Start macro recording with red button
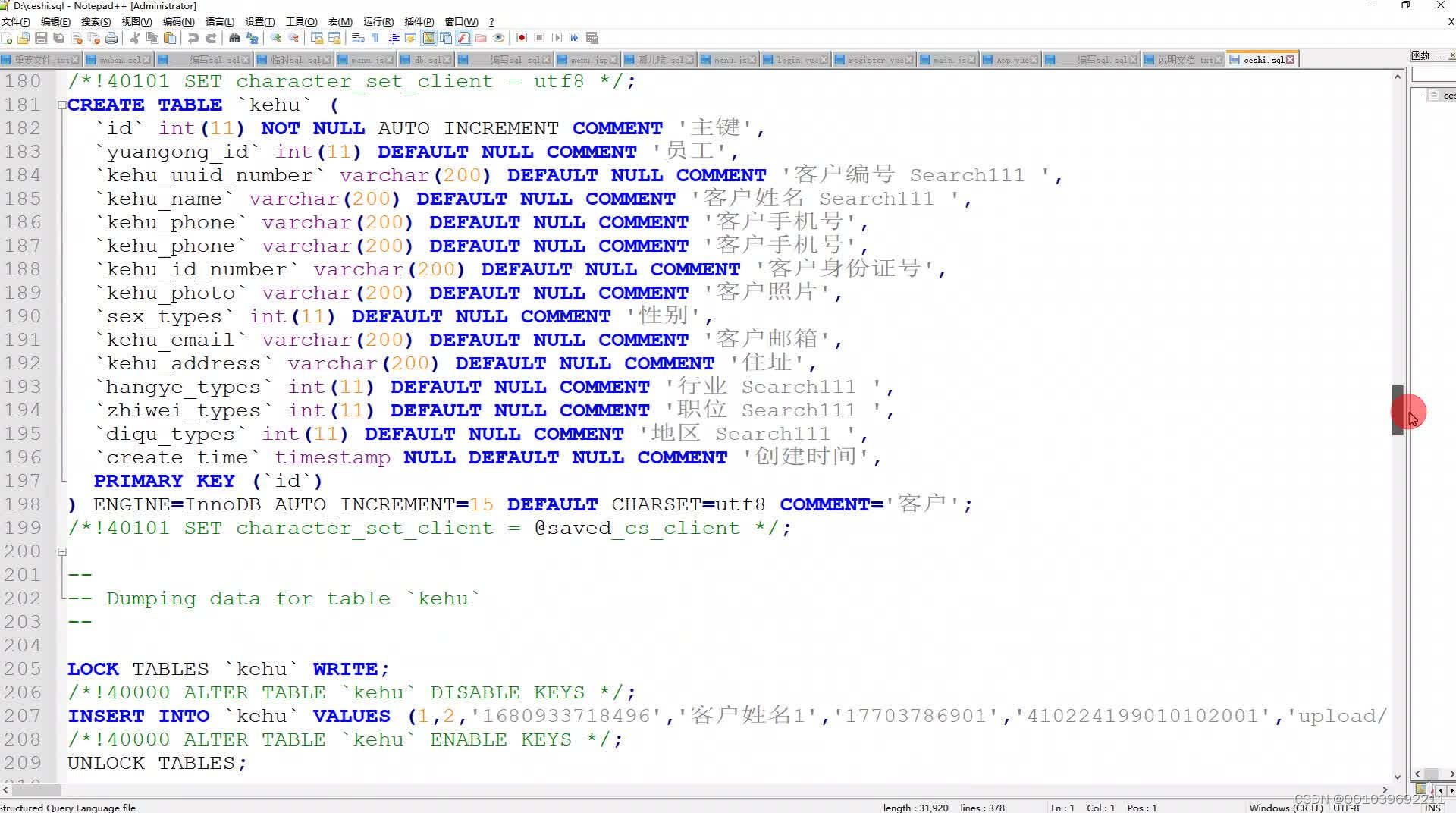This screenshot has height=813, width=1456. [522, 38]
